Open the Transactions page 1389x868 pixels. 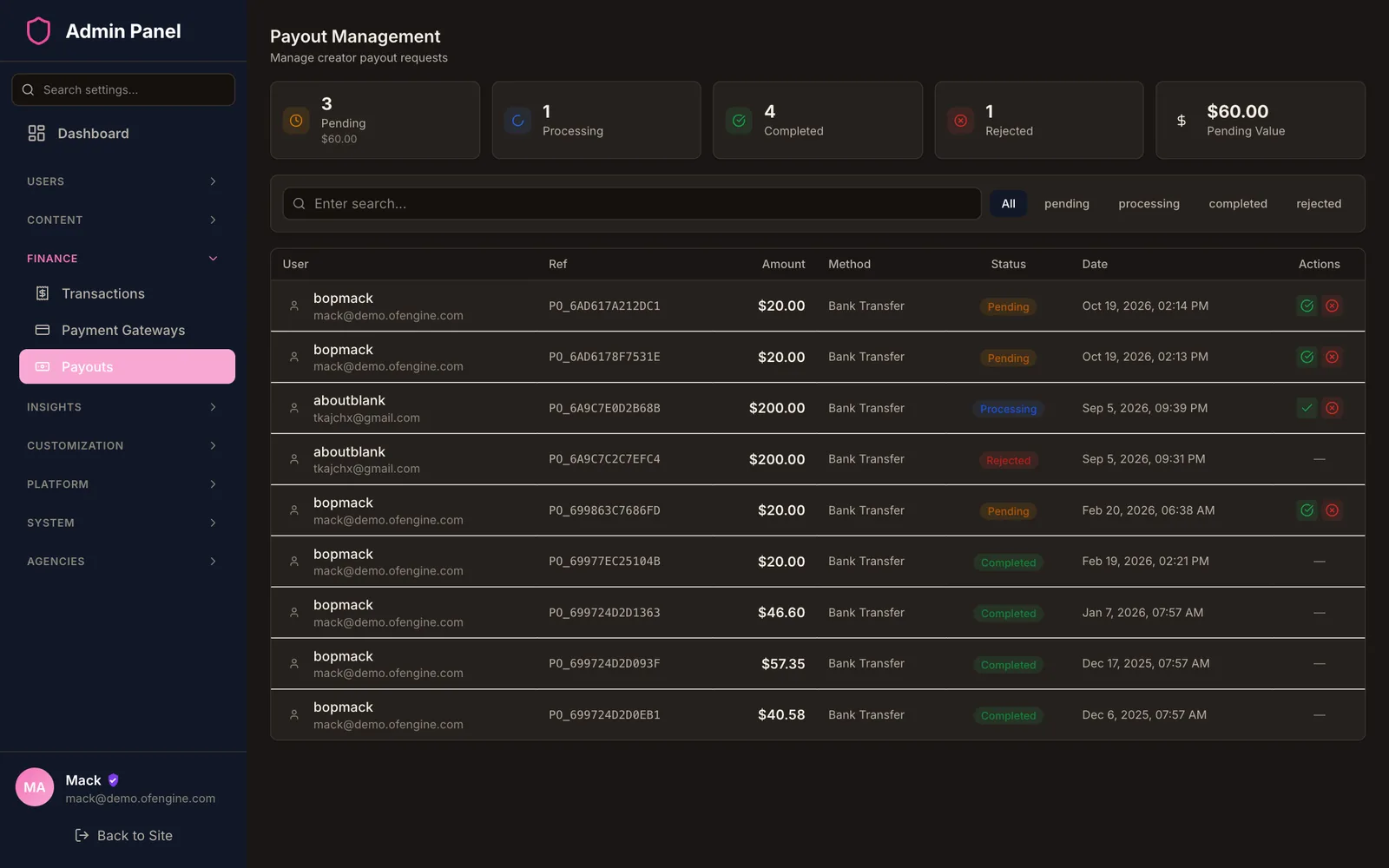pyautogui.click(x=127, y=293)
